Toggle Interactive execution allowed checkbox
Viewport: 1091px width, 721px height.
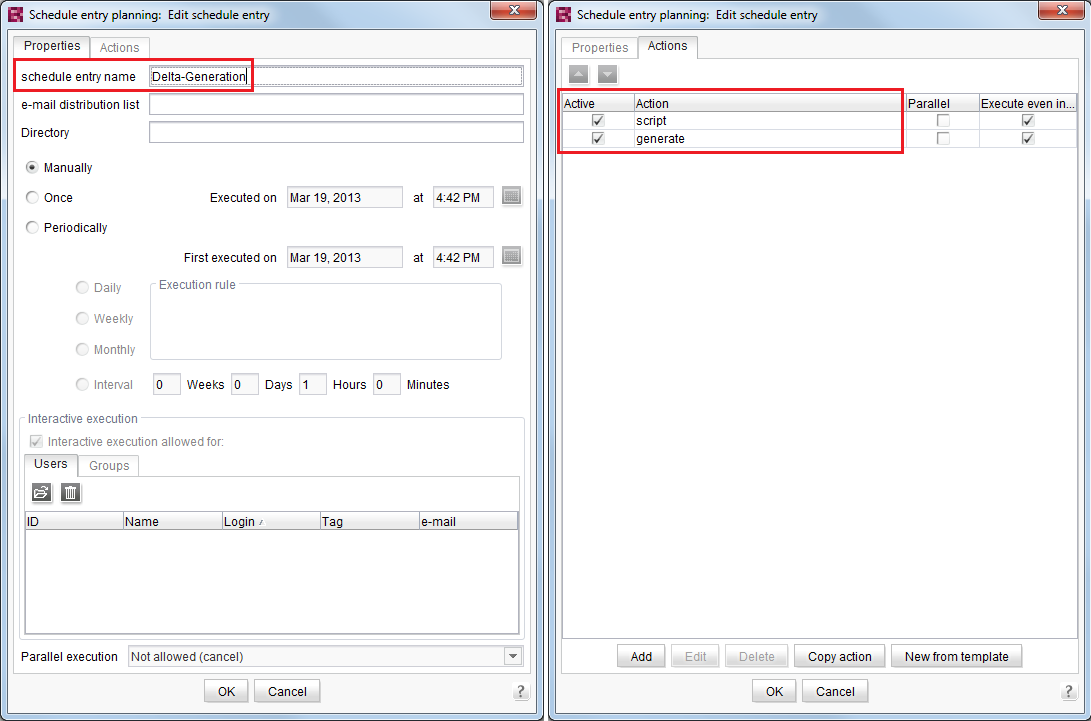36,441
